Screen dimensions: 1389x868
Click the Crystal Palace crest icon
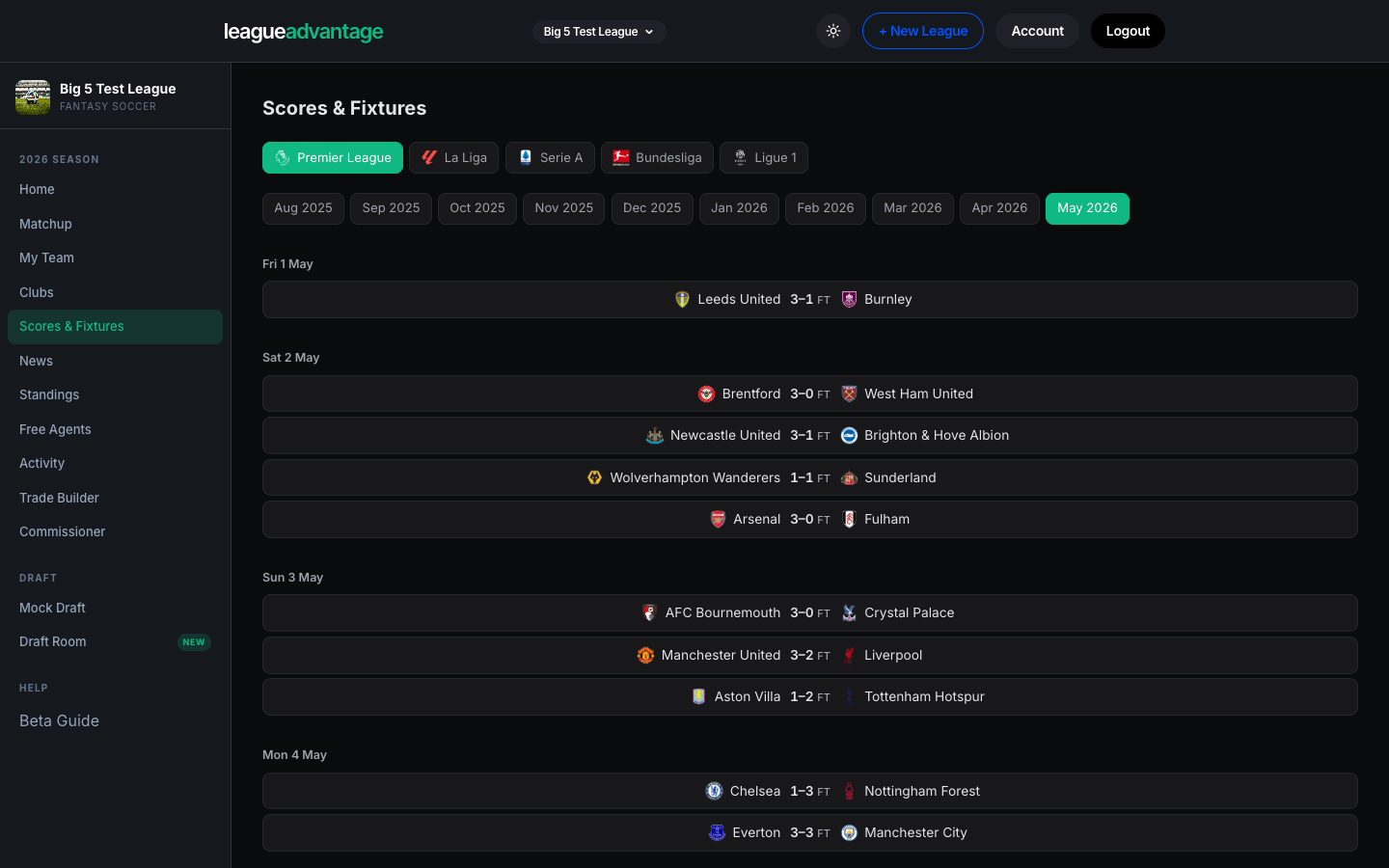[x=849, y=612]
